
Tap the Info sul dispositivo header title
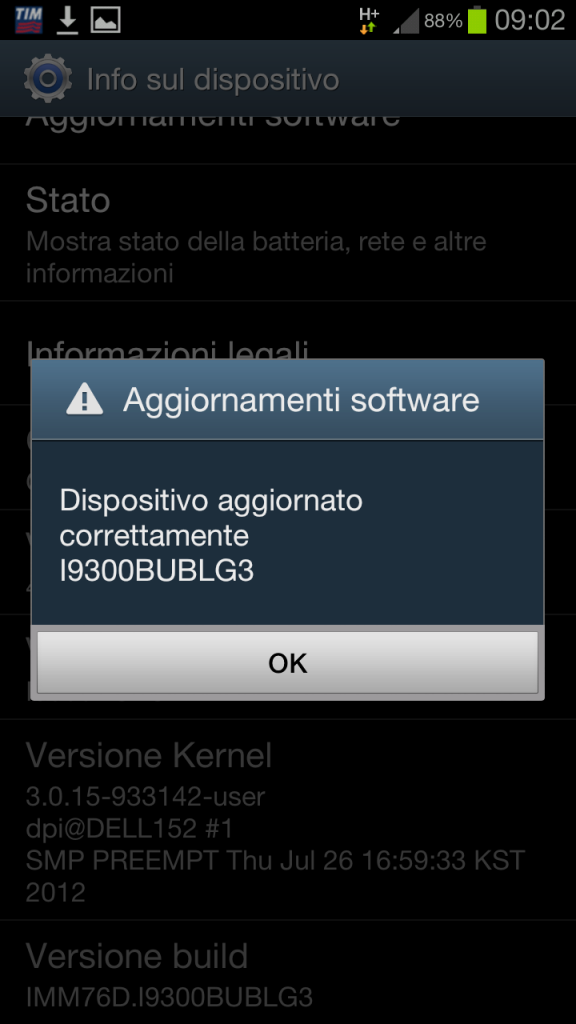pos(213,80)
